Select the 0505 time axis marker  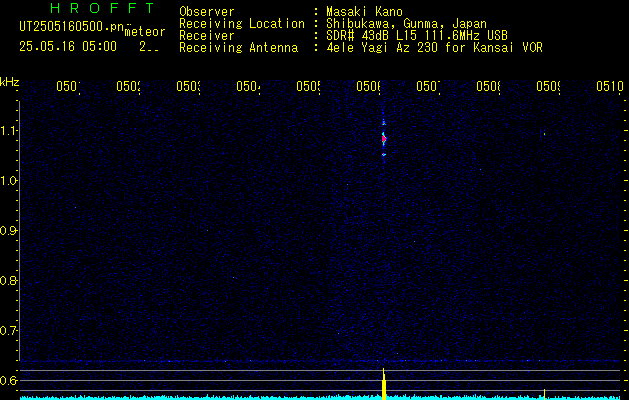[308, 86]
